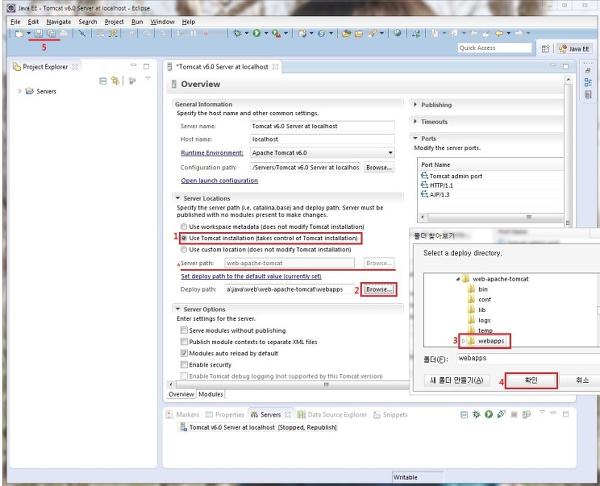Click the Server name text field

(323, 126)
